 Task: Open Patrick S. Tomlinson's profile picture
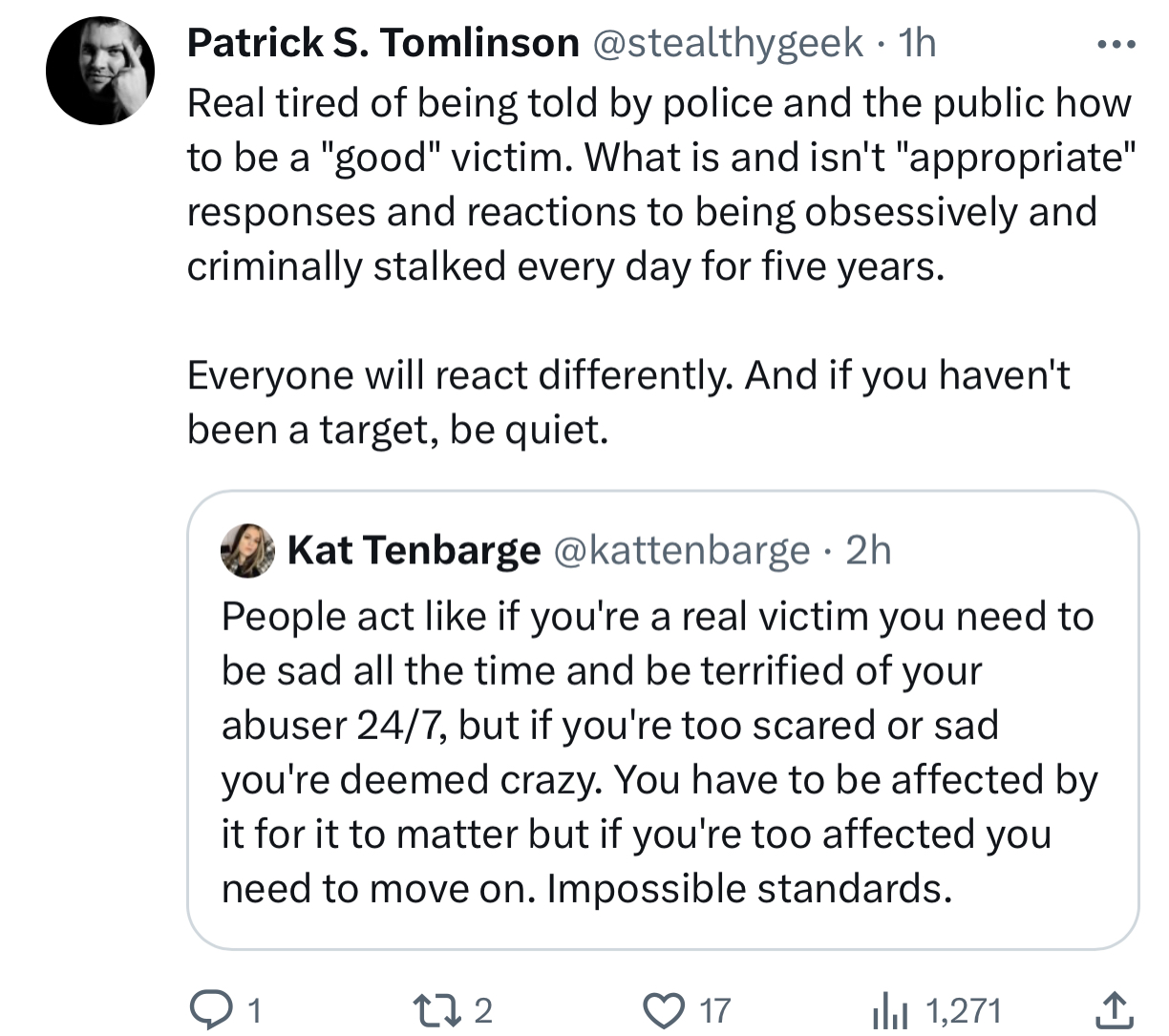coord(100,71)
